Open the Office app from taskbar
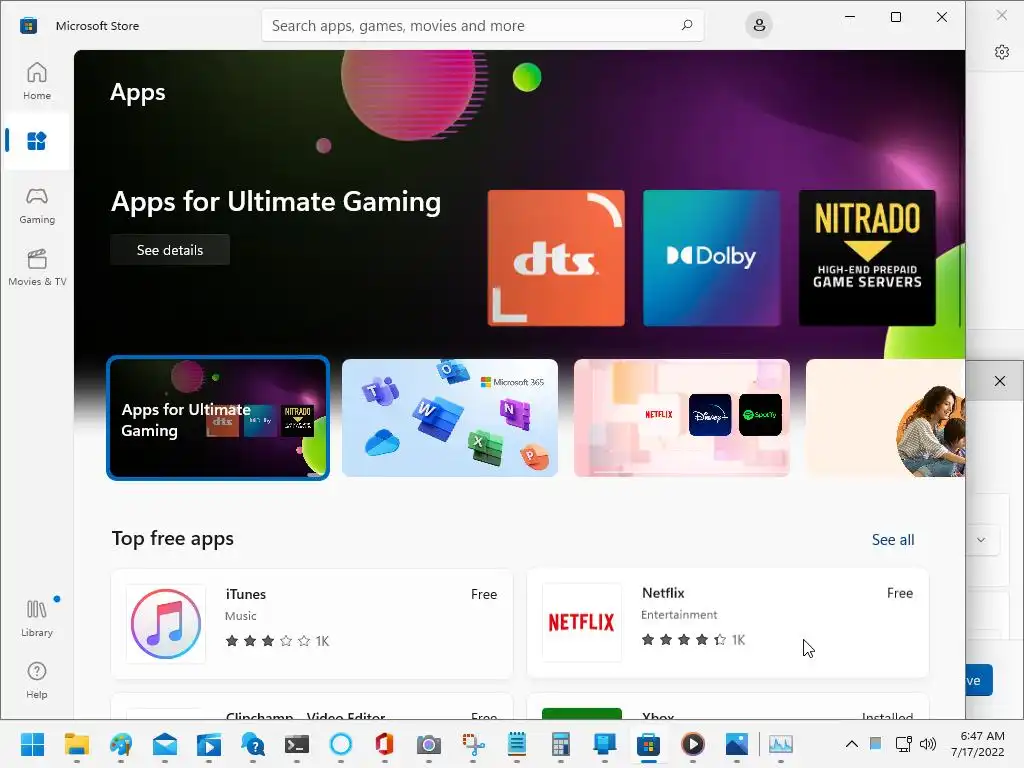 [385, 744]
